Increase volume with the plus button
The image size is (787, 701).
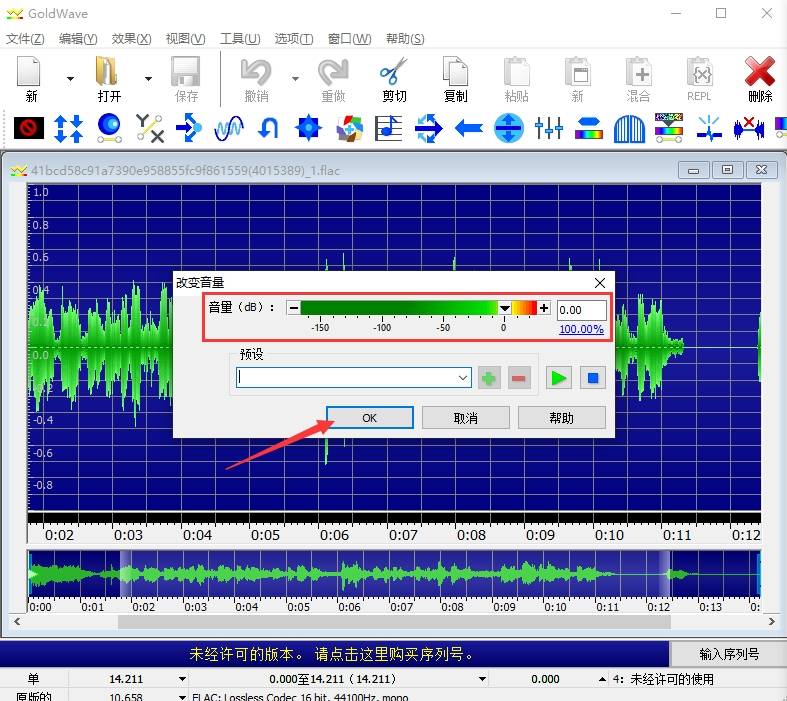544,308
